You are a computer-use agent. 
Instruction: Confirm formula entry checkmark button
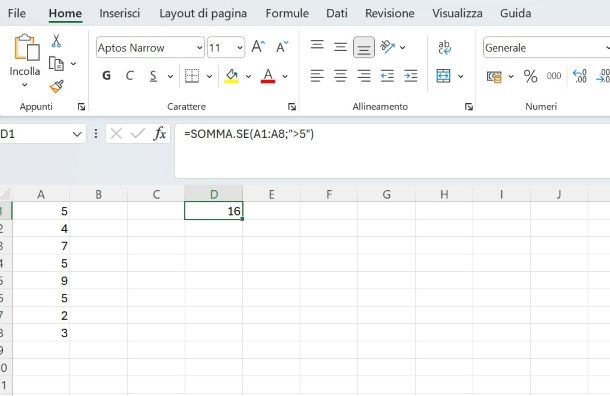(x=137, y=134)
